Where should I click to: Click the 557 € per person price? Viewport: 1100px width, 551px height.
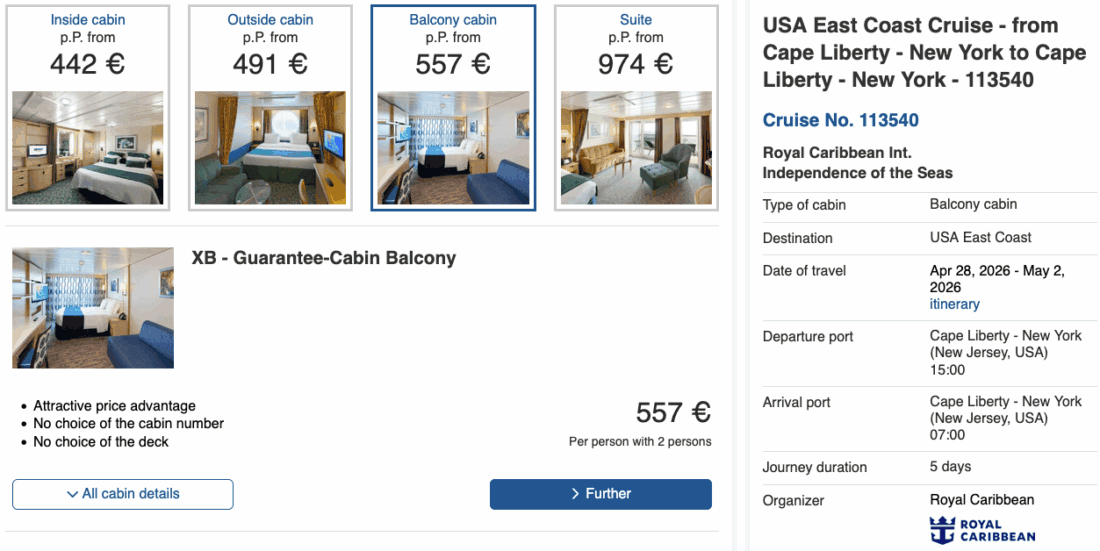tap(673, 412)
